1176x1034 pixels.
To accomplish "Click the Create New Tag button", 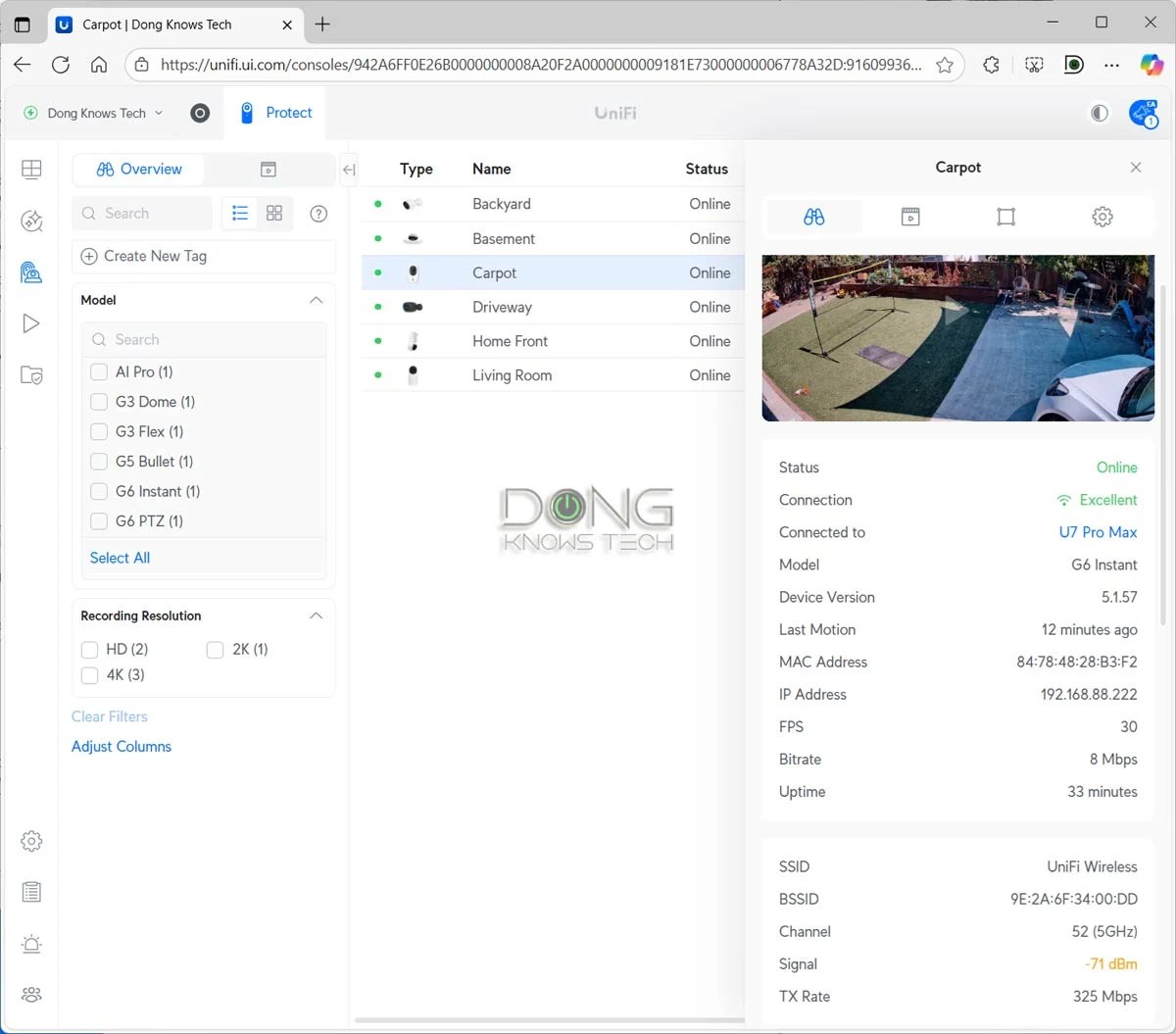I will (204, 256).
